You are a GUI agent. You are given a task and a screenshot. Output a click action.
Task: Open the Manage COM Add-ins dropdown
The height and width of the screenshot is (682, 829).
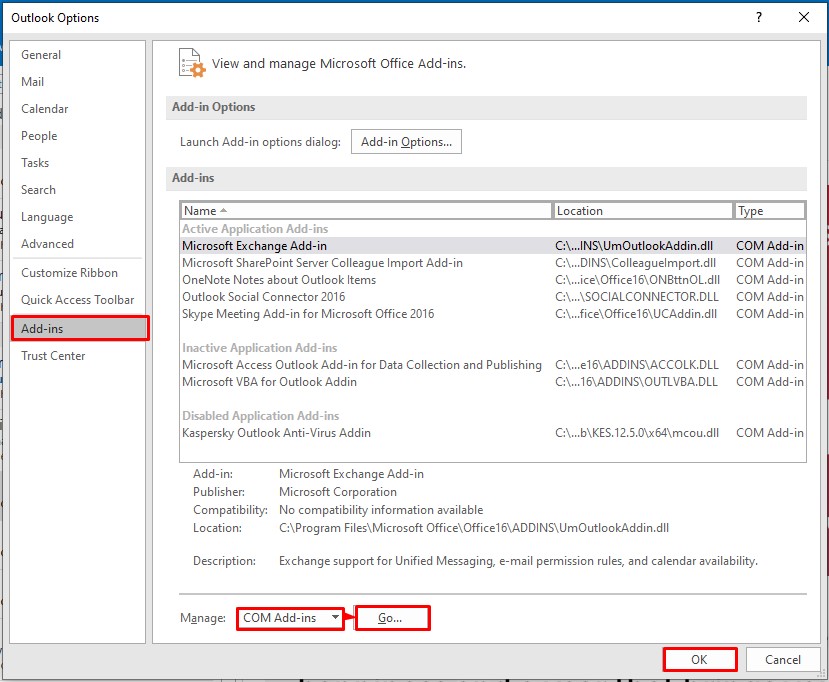(291, 618)
